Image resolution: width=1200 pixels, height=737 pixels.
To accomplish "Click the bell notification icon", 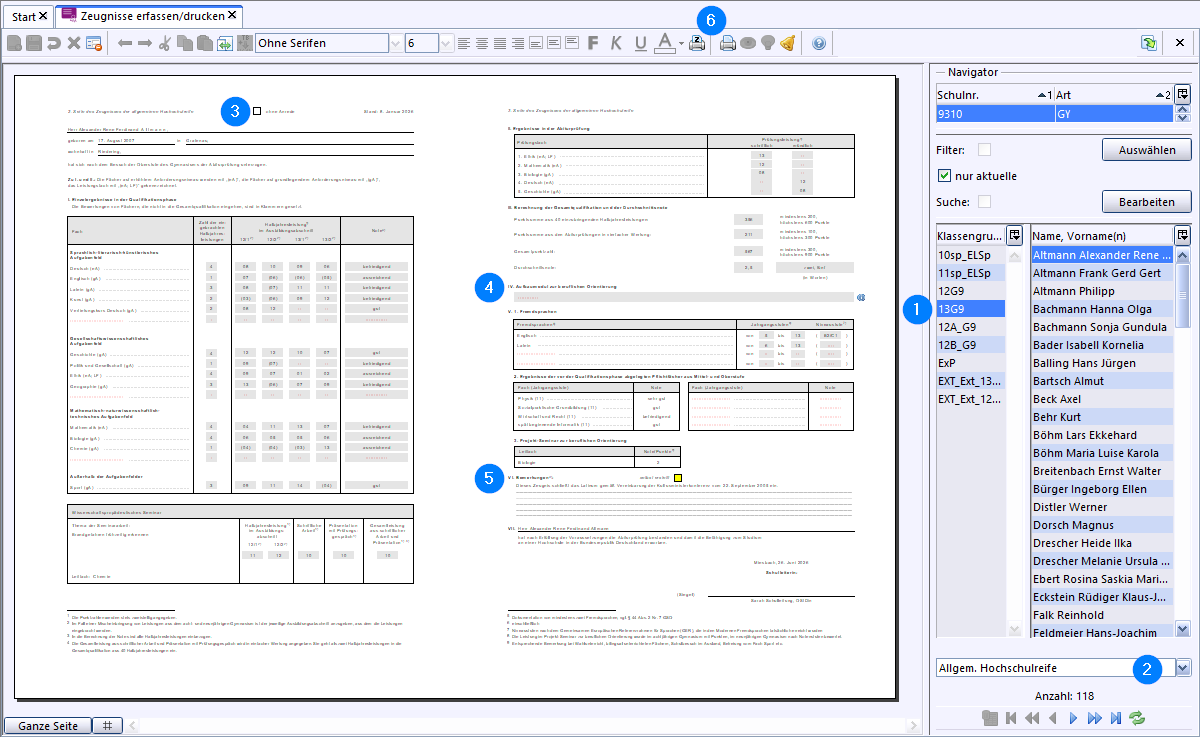I will point(787,43).
